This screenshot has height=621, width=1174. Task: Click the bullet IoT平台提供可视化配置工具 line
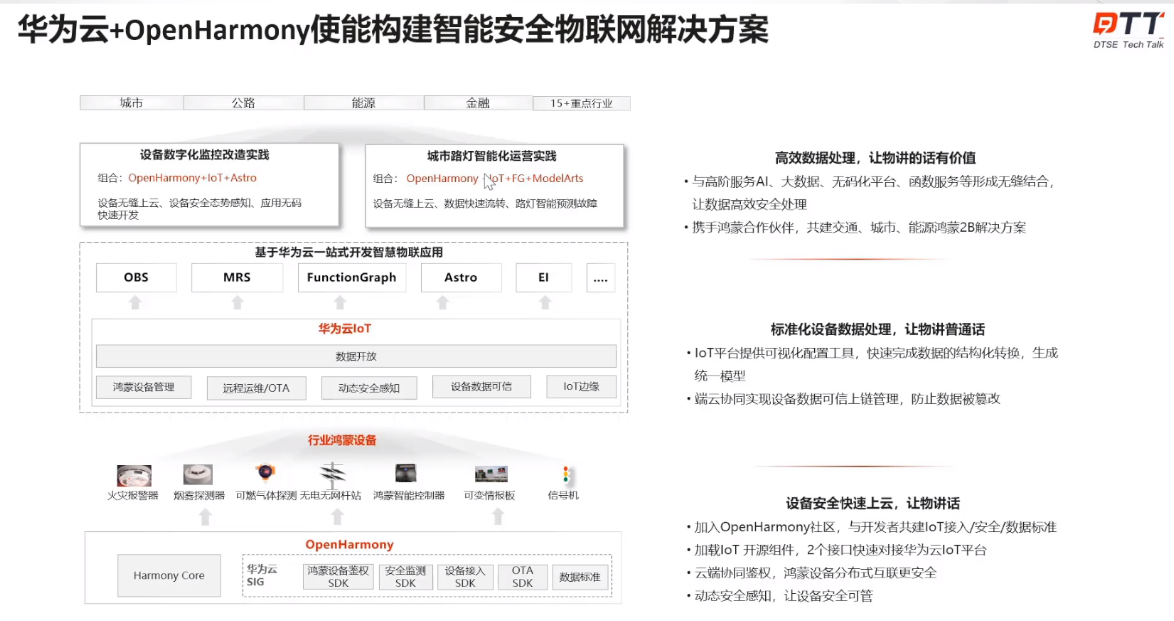click(876, 353)
